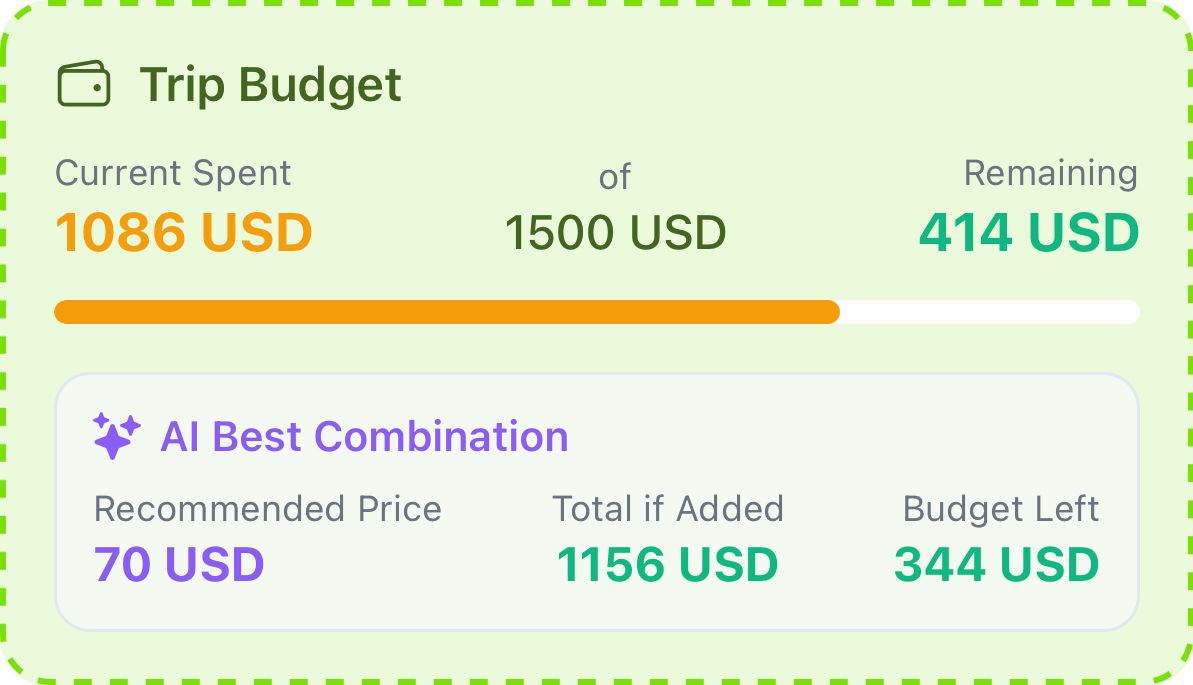Select the Current Spent label

pyautogui.click(x=173, y=173)
